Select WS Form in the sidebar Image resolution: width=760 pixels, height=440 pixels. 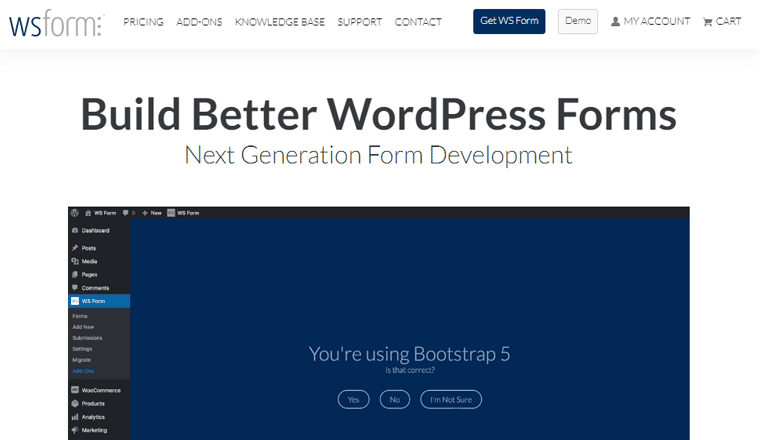click(99, 301)
